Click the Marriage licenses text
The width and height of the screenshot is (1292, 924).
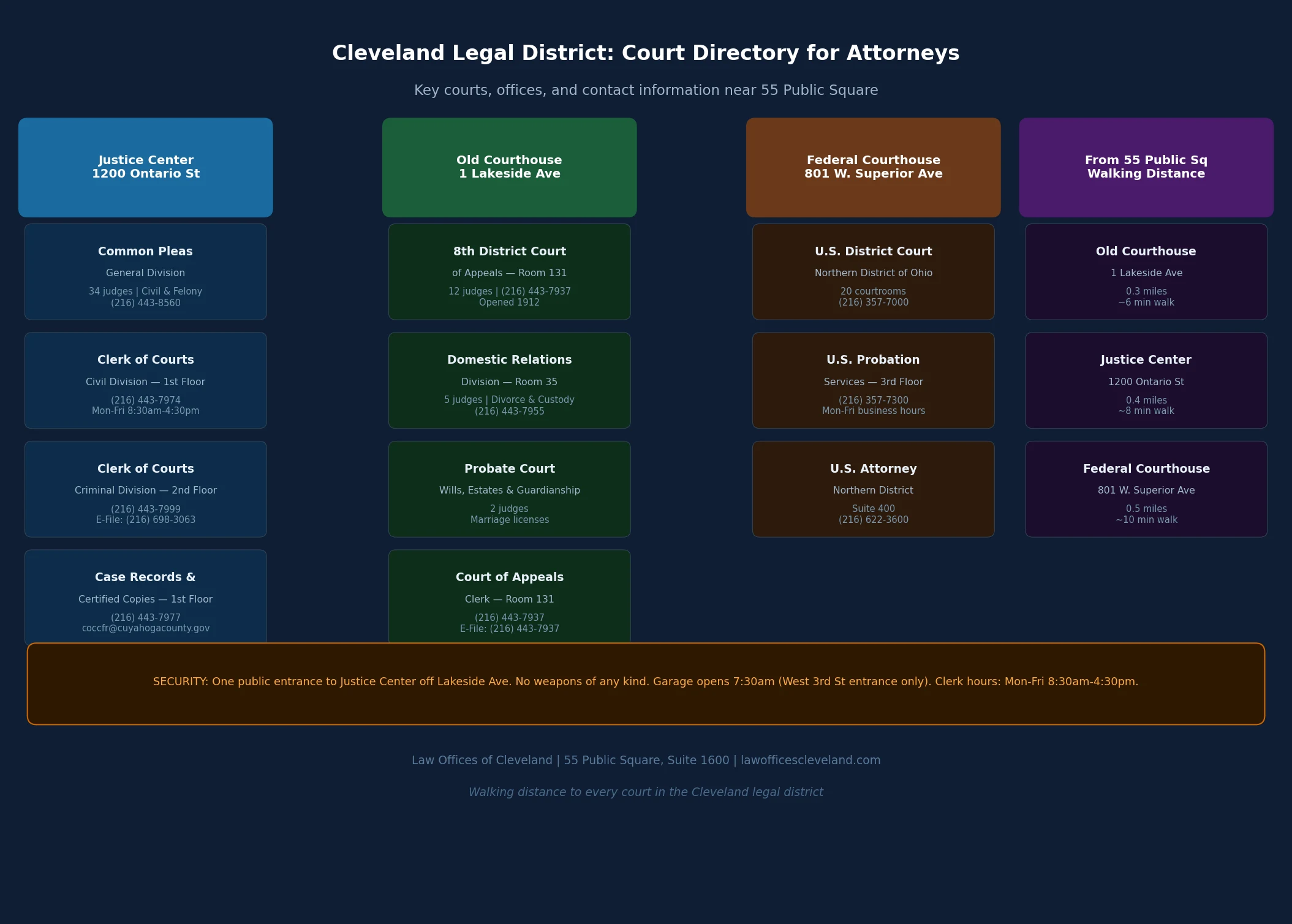pyautogui.click(x=510, y=520)
